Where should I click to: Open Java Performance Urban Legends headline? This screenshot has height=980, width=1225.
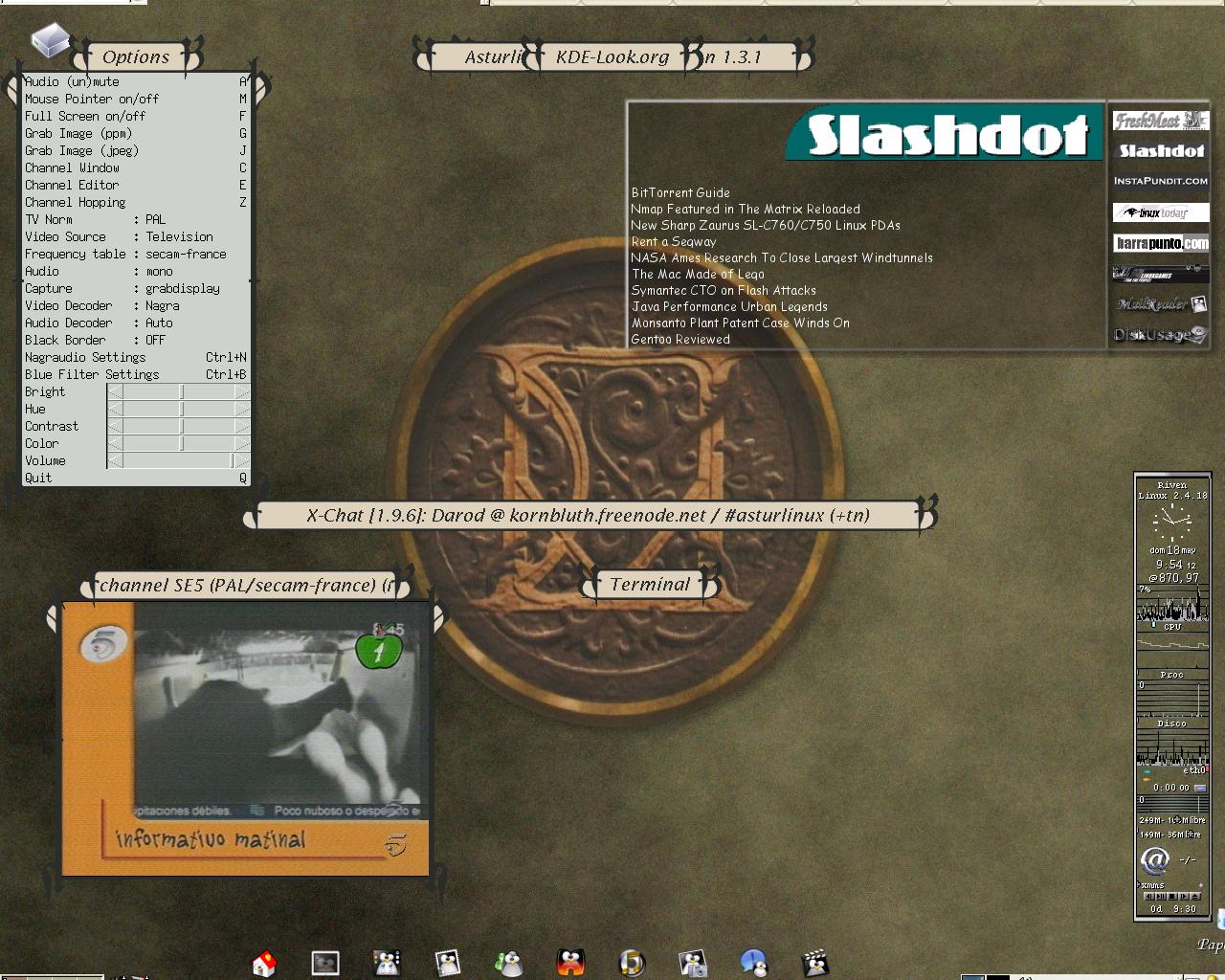(729, 307)
